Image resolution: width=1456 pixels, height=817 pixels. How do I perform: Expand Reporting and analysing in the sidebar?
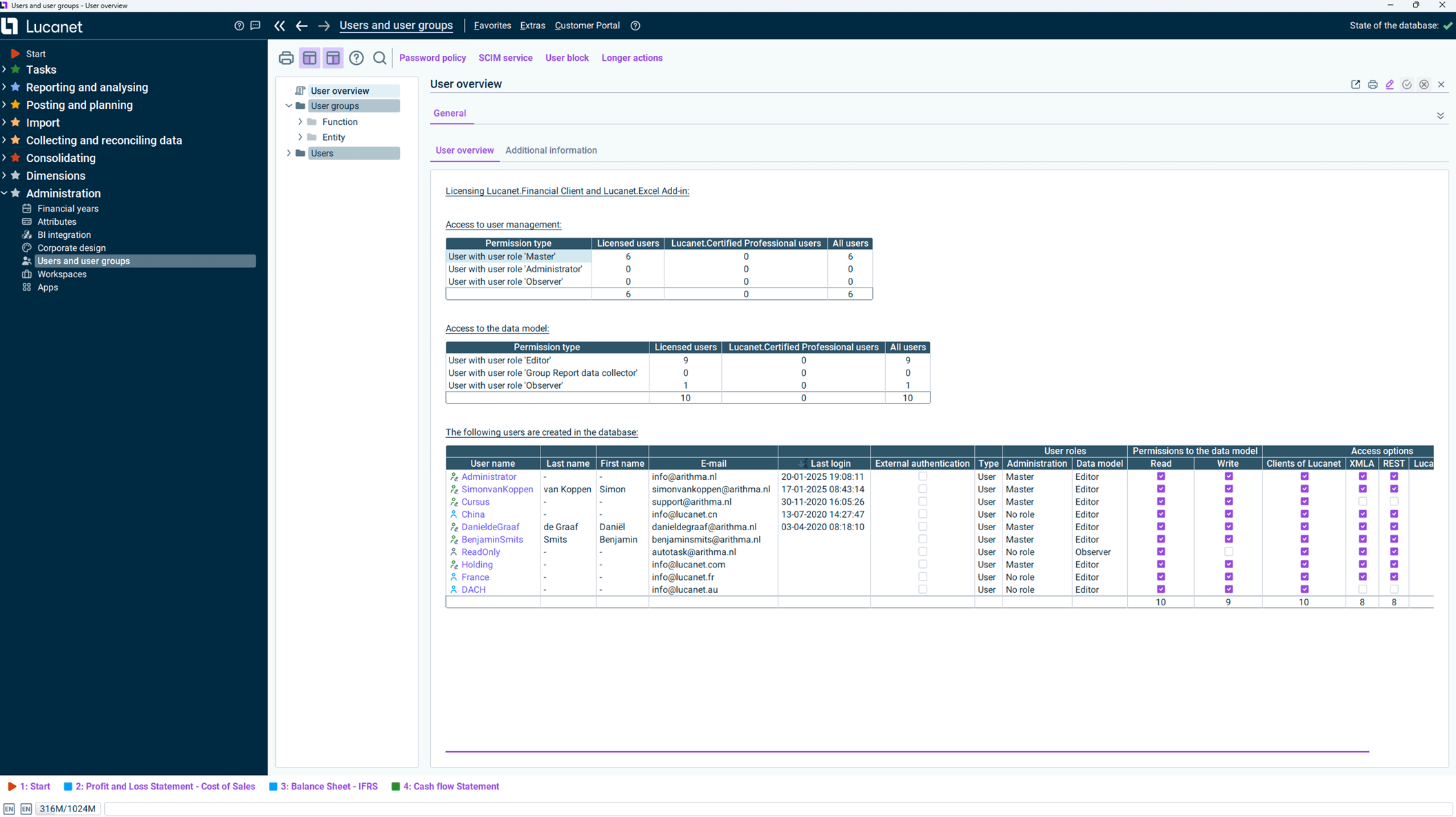point(4,87)
